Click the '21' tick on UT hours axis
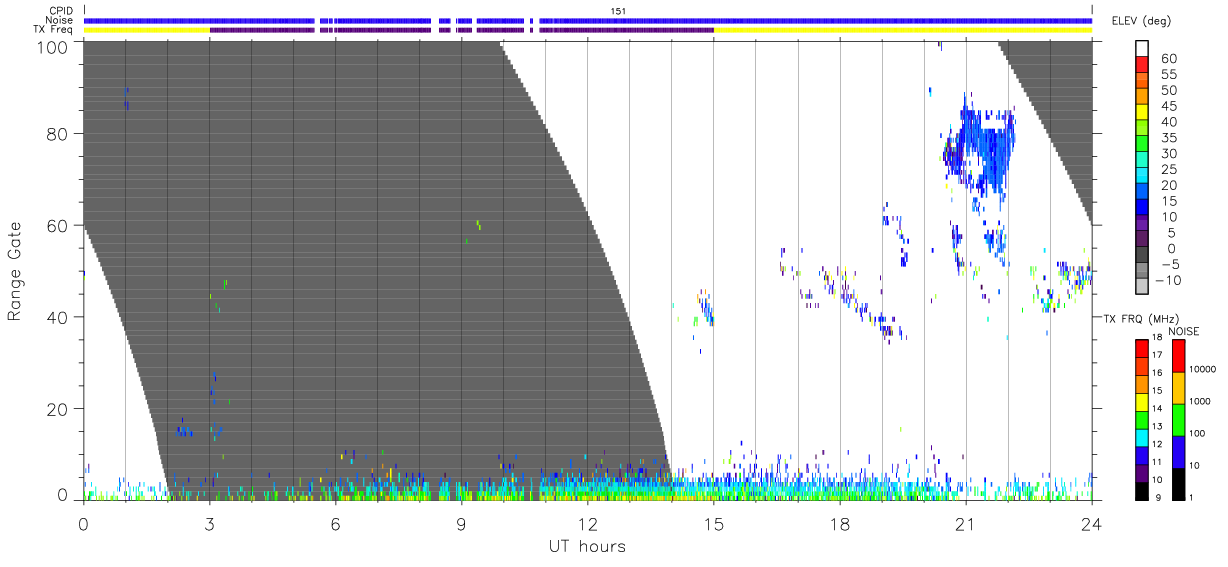This screenshot has height=567, width=1228. pyautogui.click(x=965, y=523)
